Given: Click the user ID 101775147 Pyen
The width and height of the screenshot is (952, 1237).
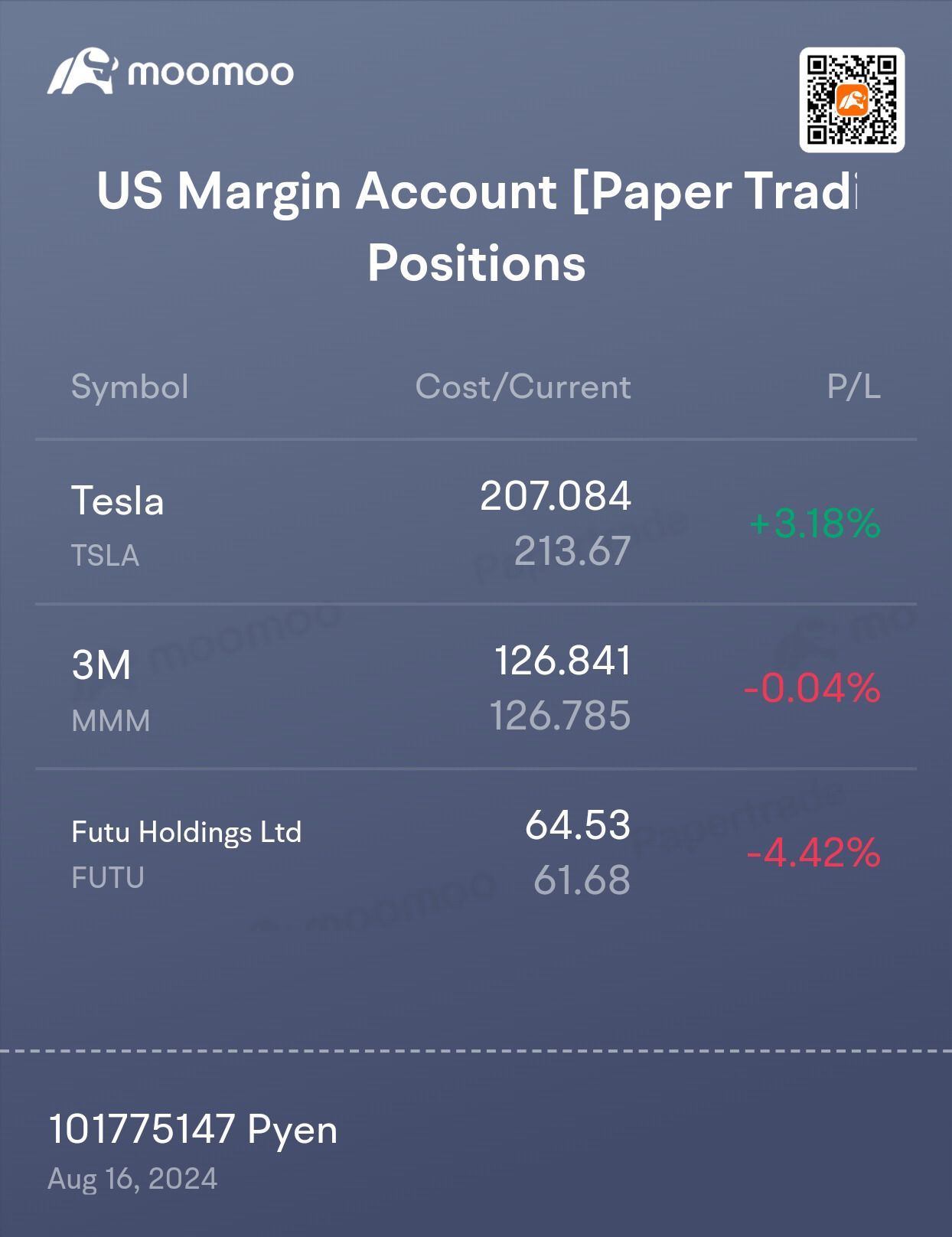Looking at the screenshot, I should click(193, 1130).
